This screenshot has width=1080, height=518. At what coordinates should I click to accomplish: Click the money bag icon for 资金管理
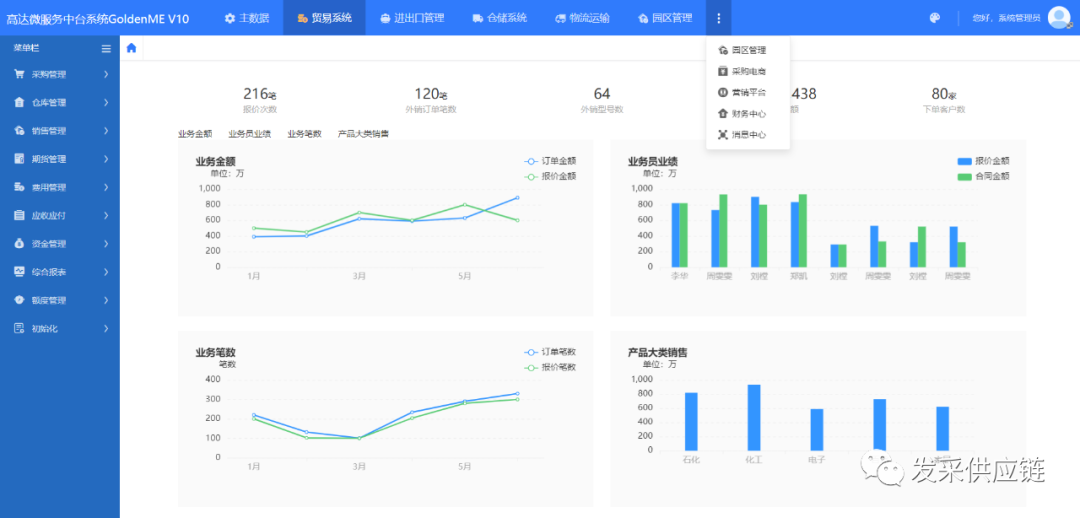pos(19,243)
